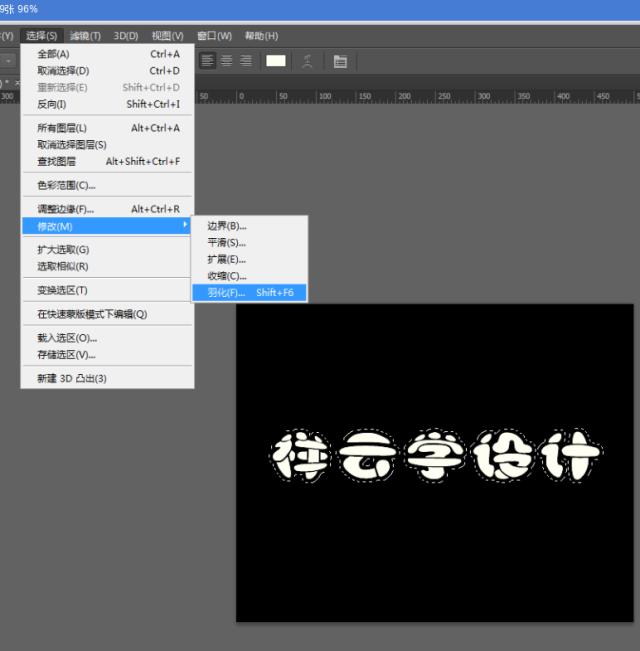Click the create warped text icon
This screenshot has width=640, height=651.
click(x=307, y=61)
